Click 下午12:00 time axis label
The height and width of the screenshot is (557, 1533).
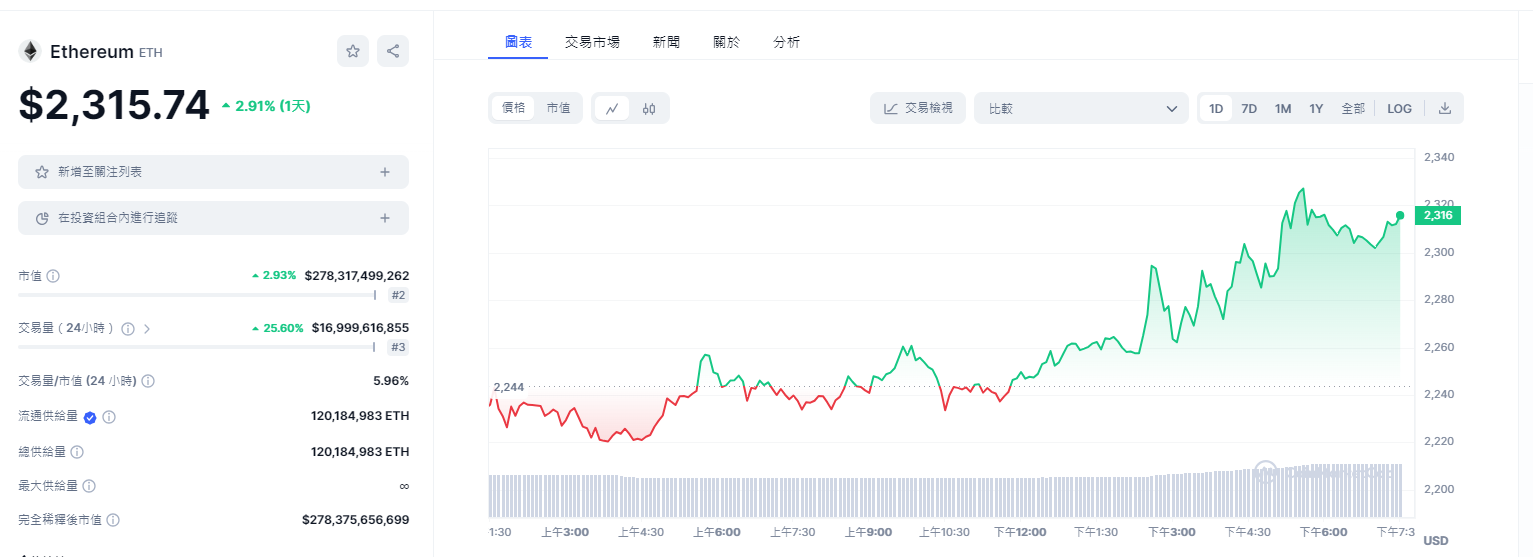1018,532
